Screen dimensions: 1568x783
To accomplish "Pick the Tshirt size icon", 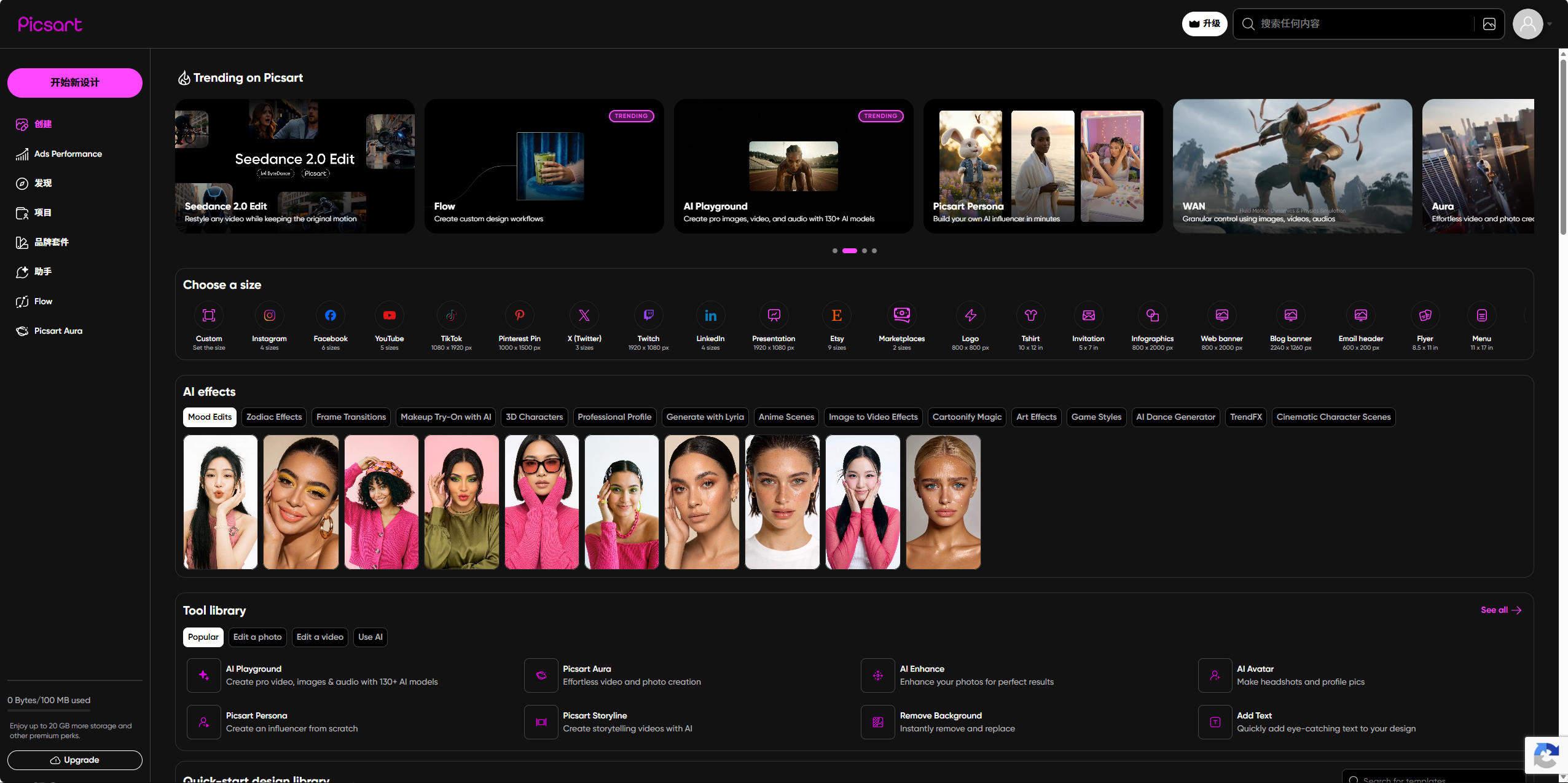I will (1031, 315).
